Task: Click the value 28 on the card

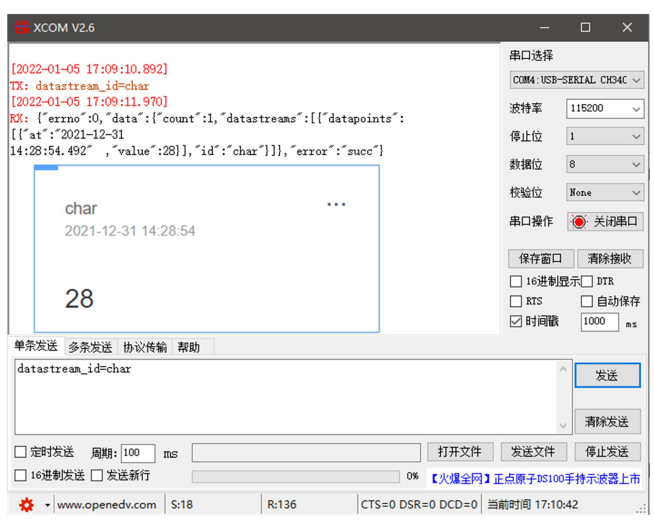Action: click(x=79, y=299)
